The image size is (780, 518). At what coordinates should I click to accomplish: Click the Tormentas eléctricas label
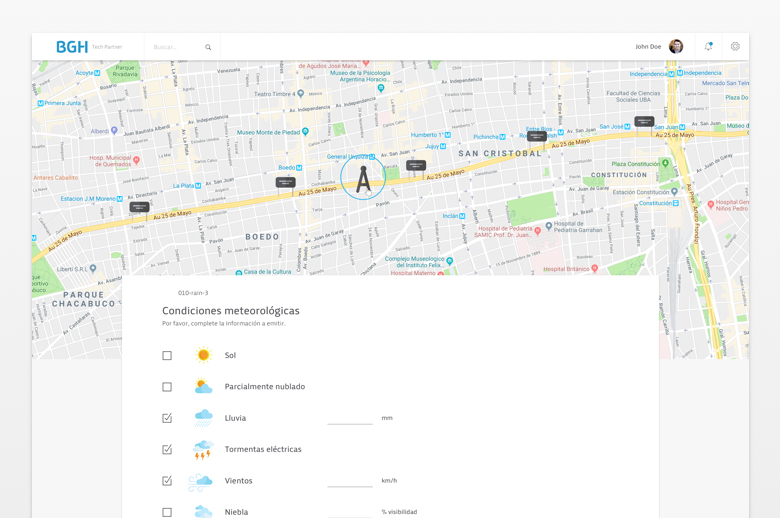click(263, 449)
